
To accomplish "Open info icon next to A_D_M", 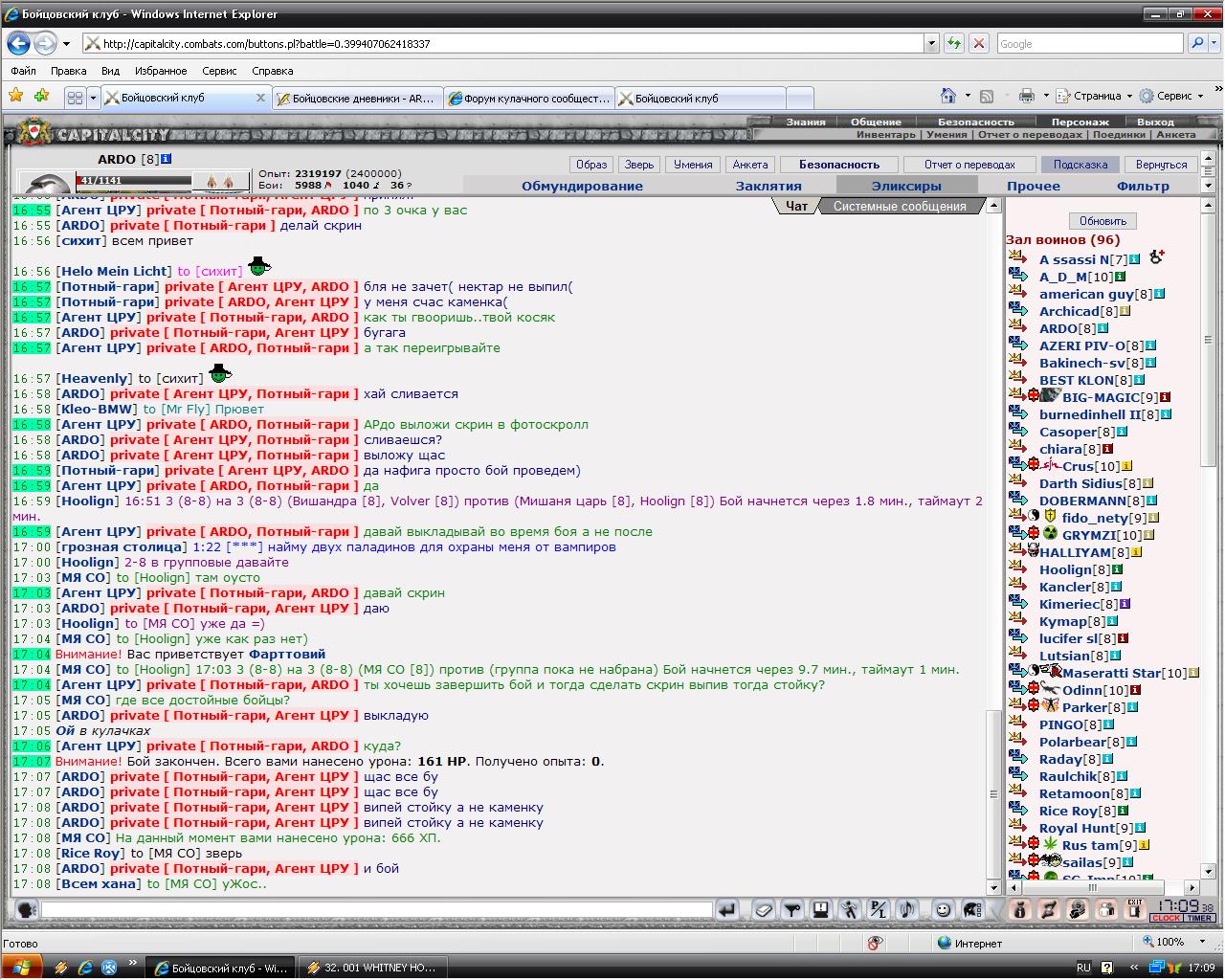I will point(1121,277).
